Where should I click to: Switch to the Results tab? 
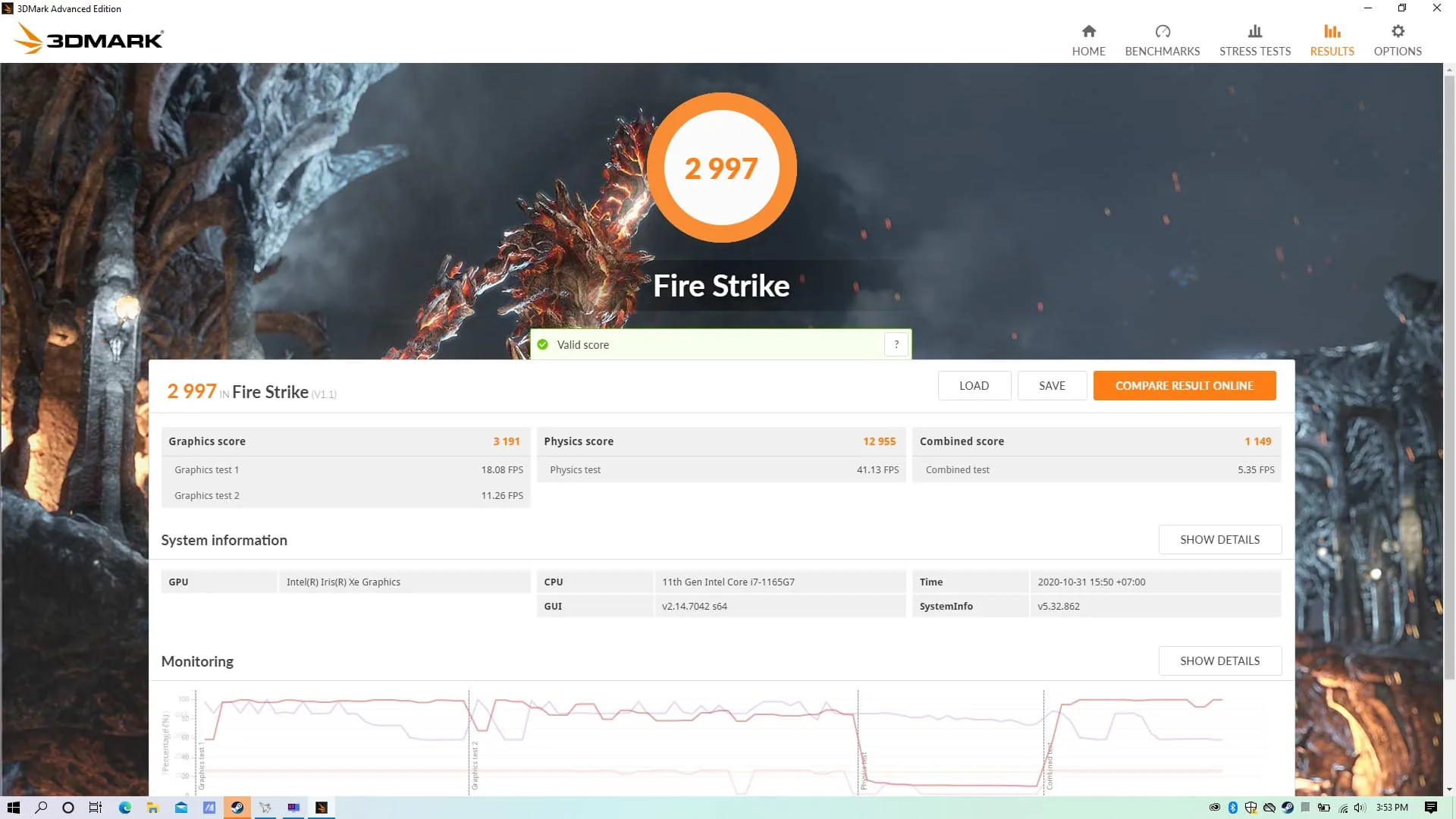(x=1332, y=40)
